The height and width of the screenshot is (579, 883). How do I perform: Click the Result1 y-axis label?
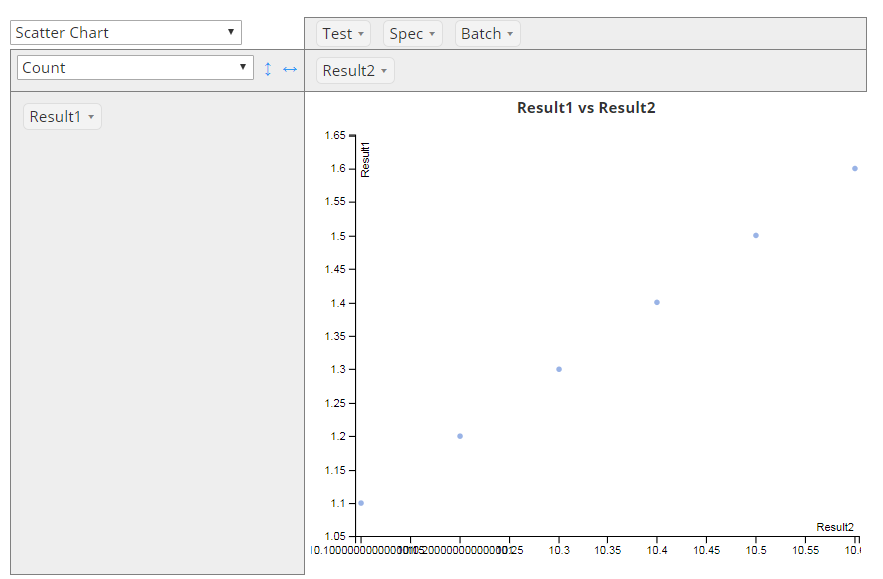[365, 160]
